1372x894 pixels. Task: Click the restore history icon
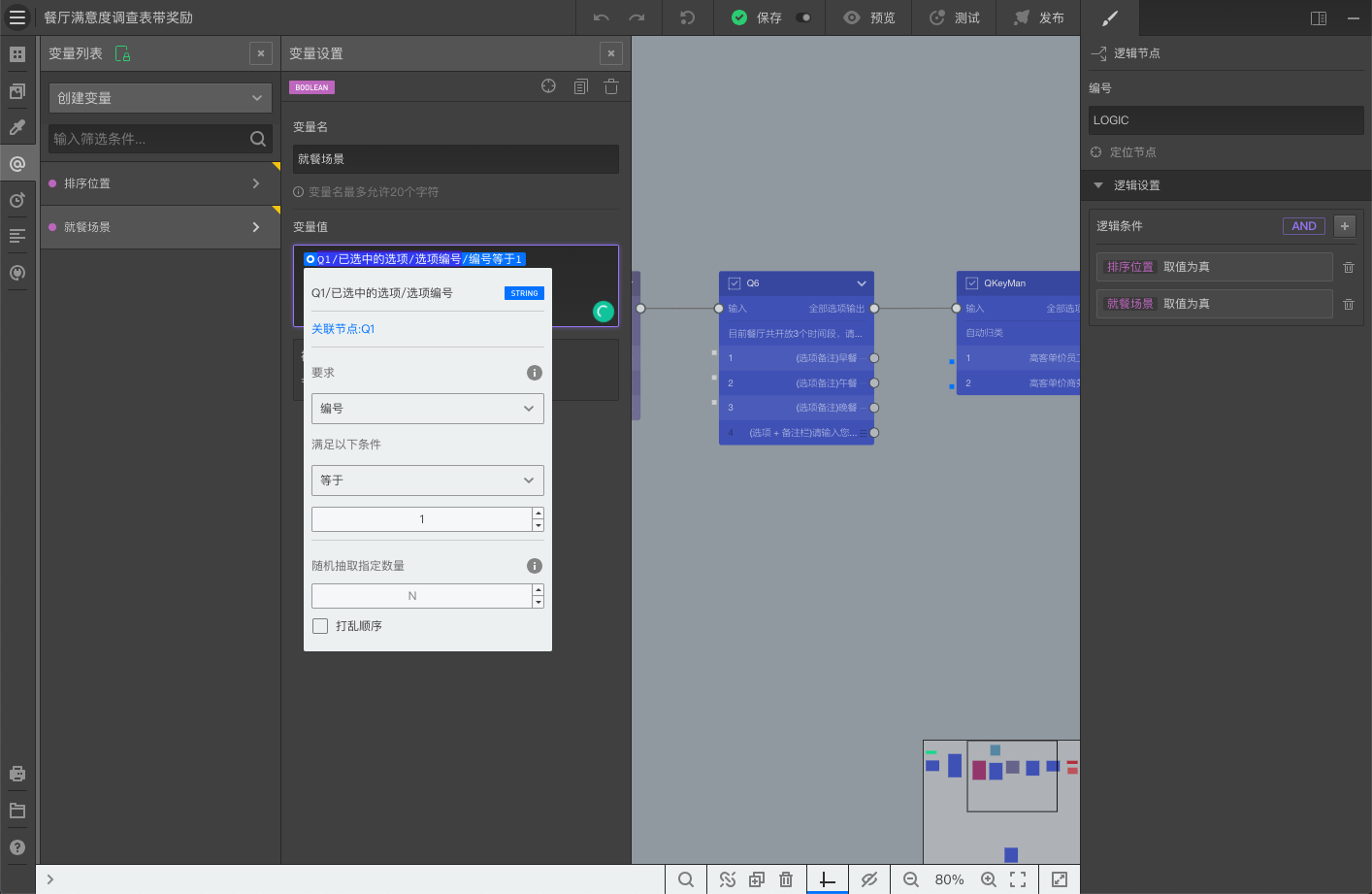point(687,17)
